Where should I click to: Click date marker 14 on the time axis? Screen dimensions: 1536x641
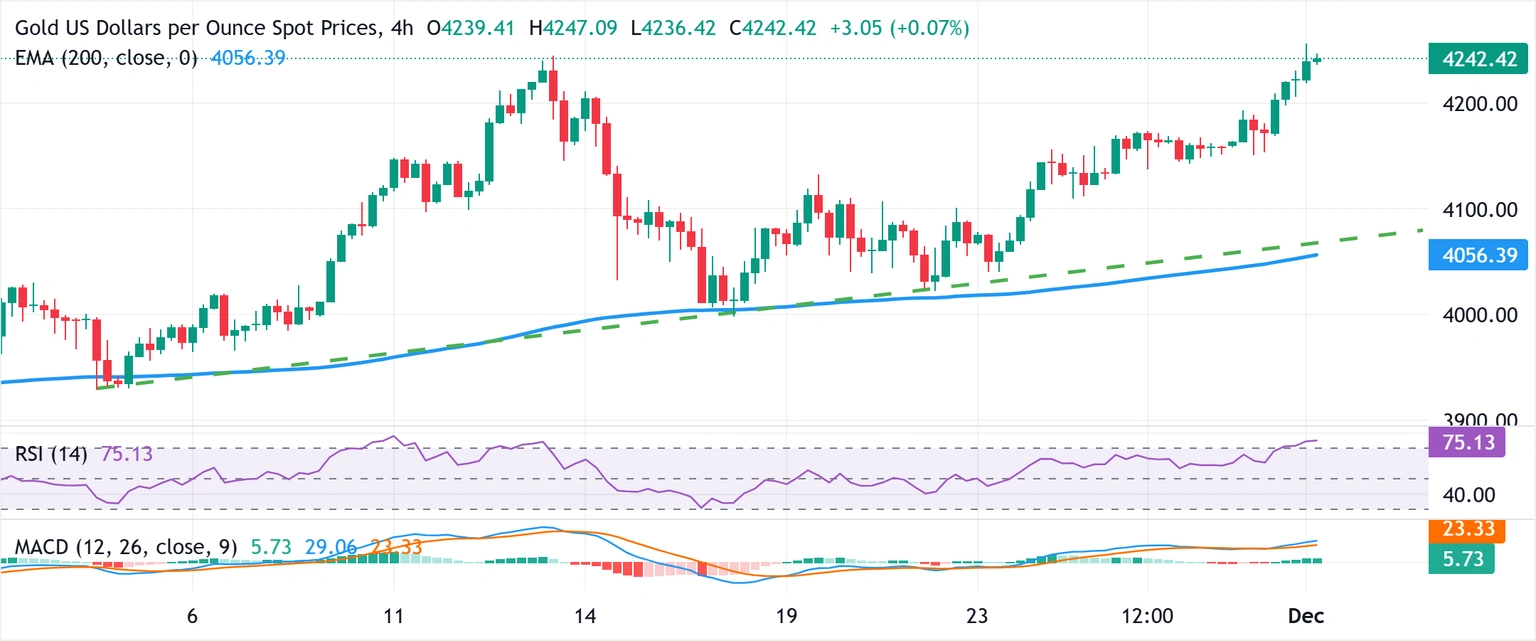(x=586, y=617)
